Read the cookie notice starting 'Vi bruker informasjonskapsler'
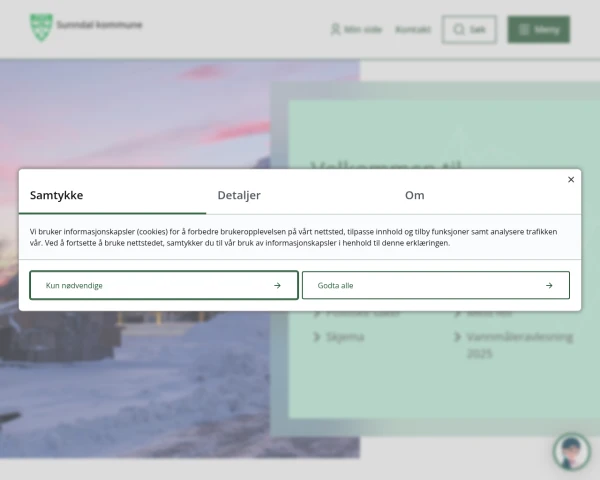600x480 pixels. pyautogui.click(x=293, y=237)
